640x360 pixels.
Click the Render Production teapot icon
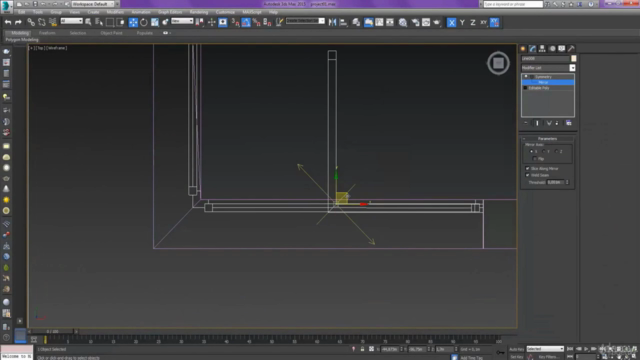pyautogui.click(x=437, y=22)
